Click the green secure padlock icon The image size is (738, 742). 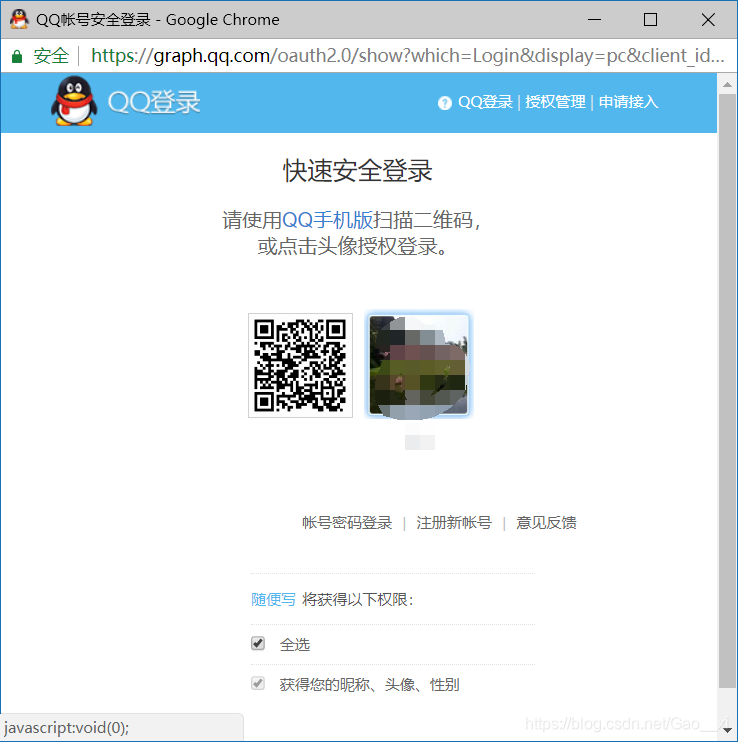pos(17,56)
